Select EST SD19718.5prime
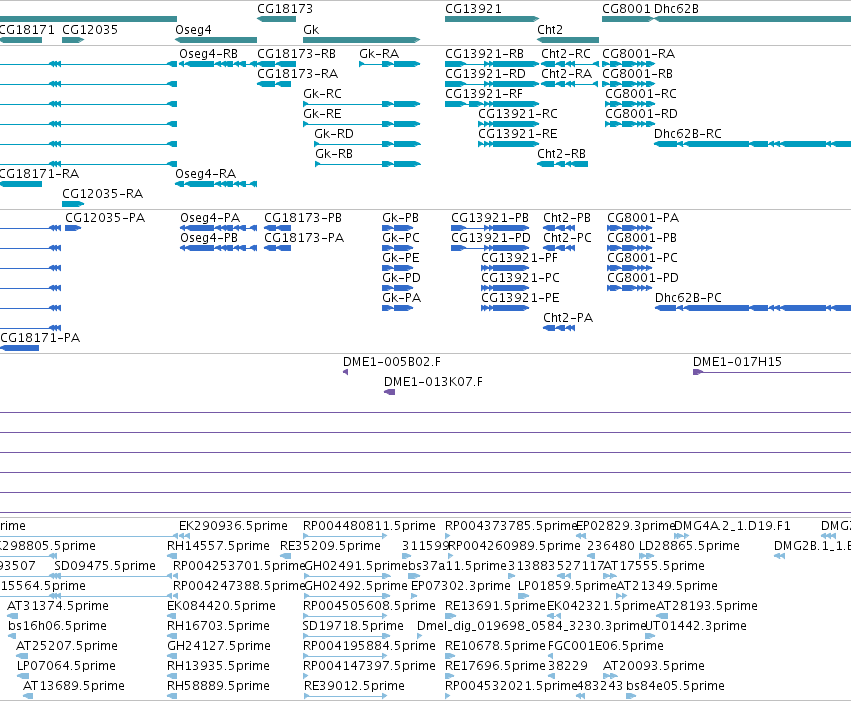Image resolution: width=851 pixels, height=701 pixels. tap(353, 626)
